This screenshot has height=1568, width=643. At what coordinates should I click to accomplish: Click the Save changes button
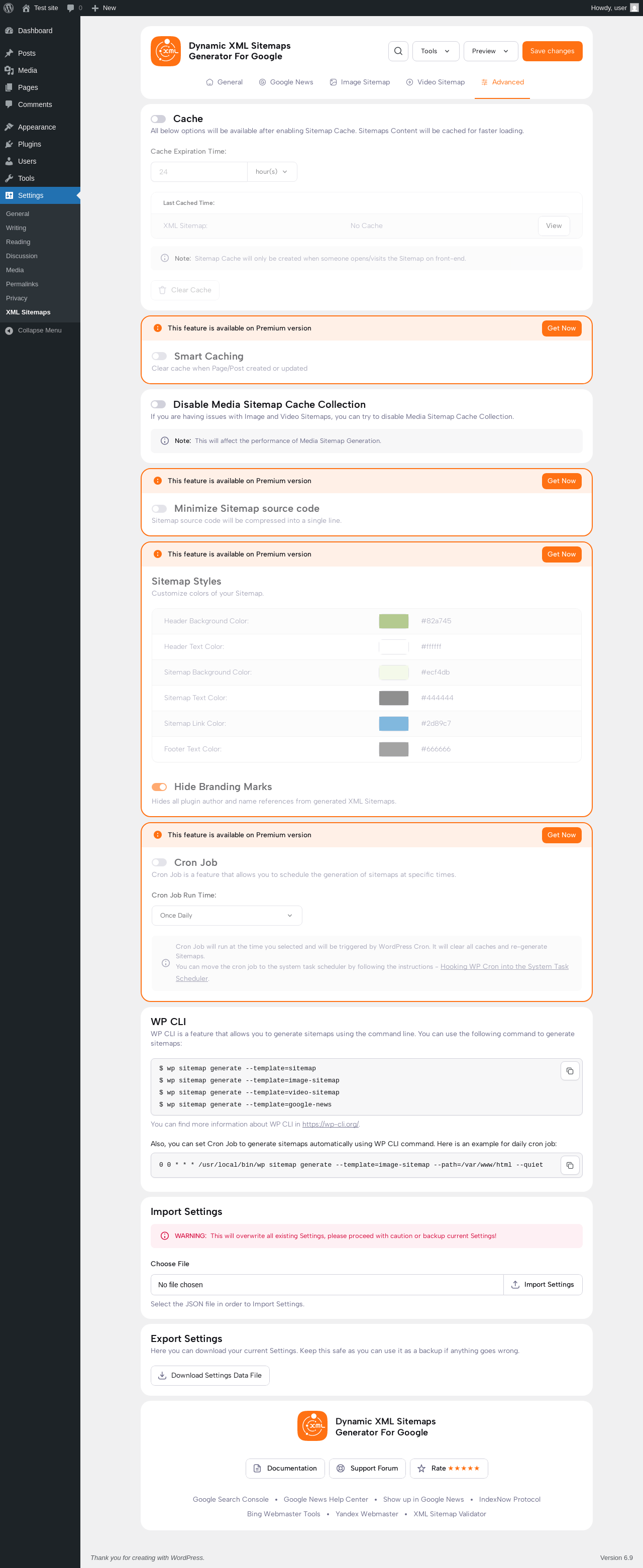tap(552, 51)
